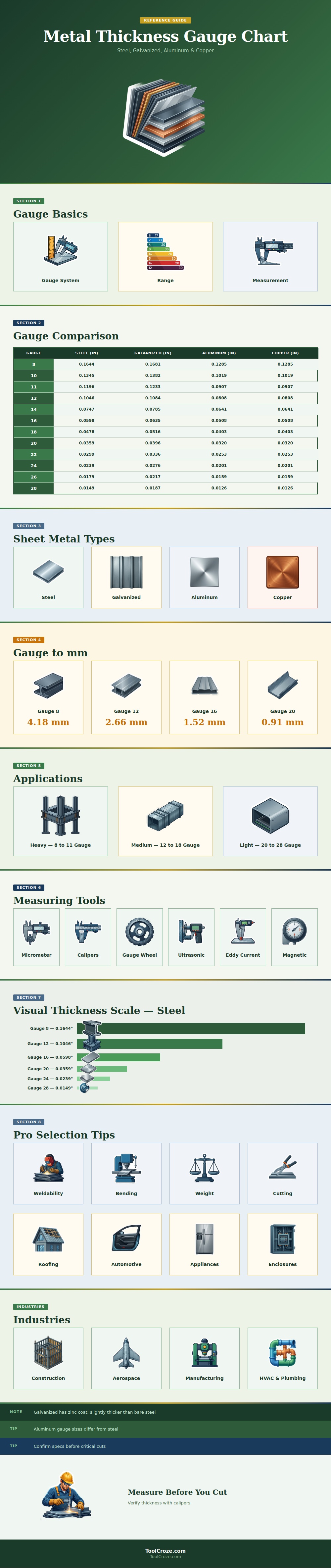Click the GALVANIZED (IN) column header
Image resolution: width=331 pixels, height=1568 pixels.
click(153, 353)
